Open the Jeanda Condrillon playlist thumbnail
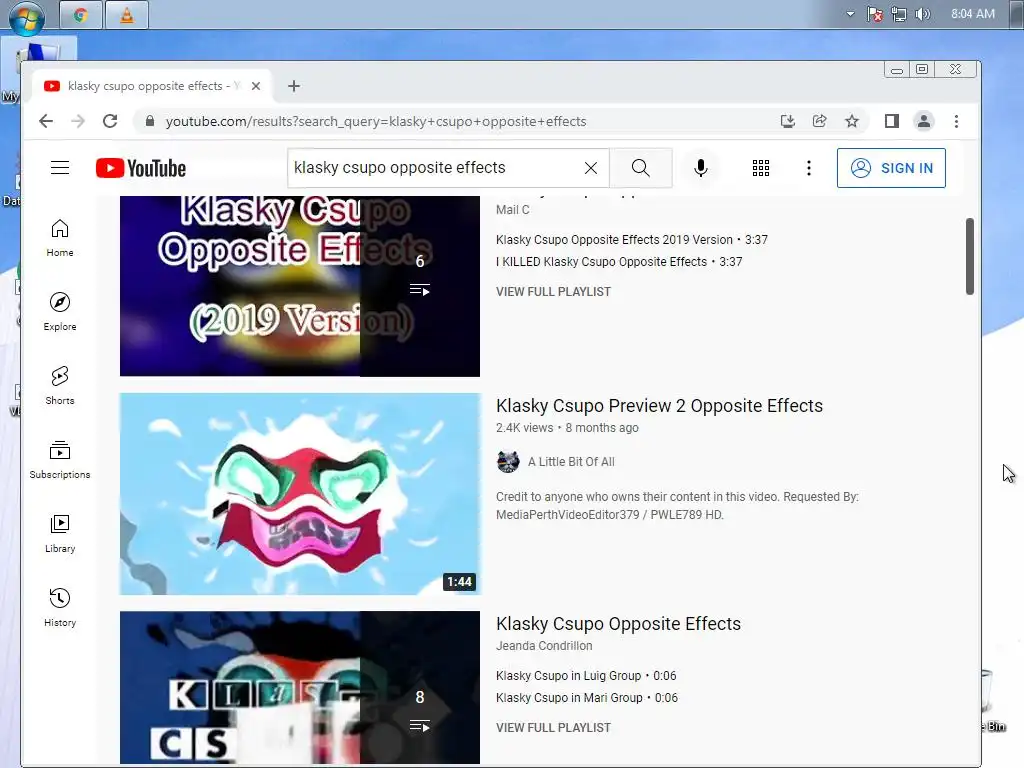The height and width of the screenshot is (768, 1024). coord(300,687)
